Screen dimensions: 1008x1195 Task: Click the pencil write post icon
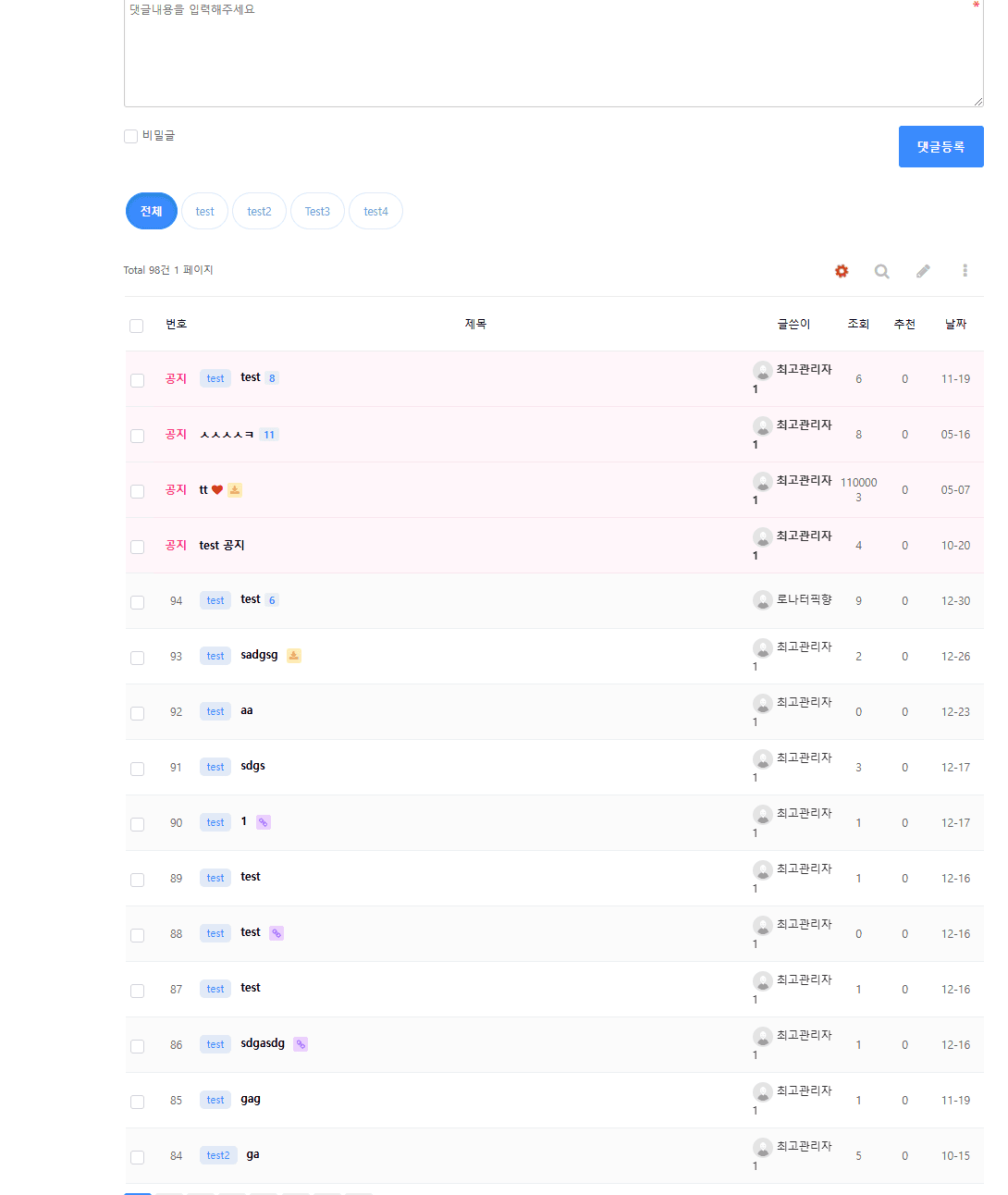point(923,271)
